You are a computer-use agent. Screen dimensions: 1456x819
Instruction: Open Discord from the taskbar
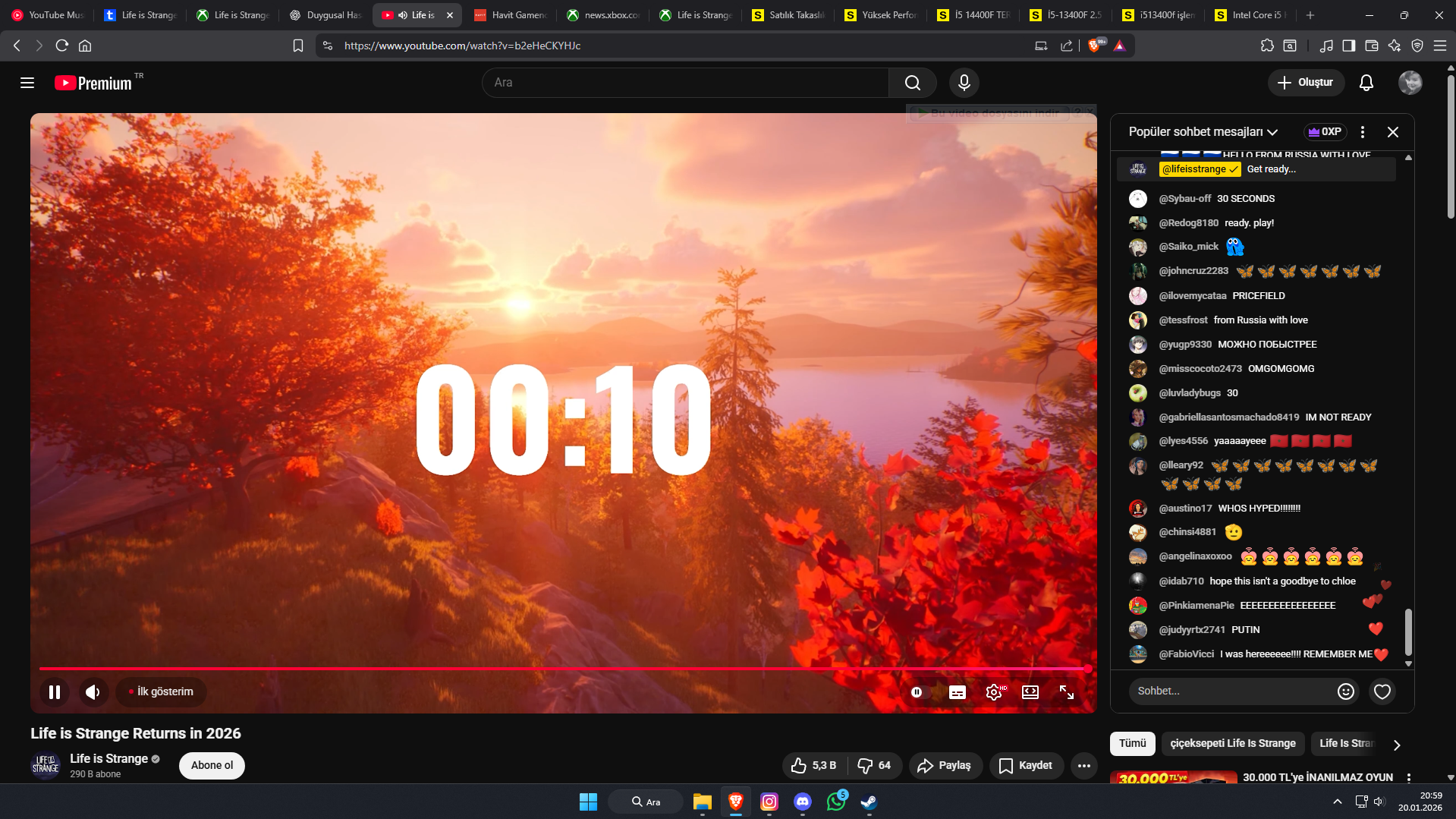point(803,802)
